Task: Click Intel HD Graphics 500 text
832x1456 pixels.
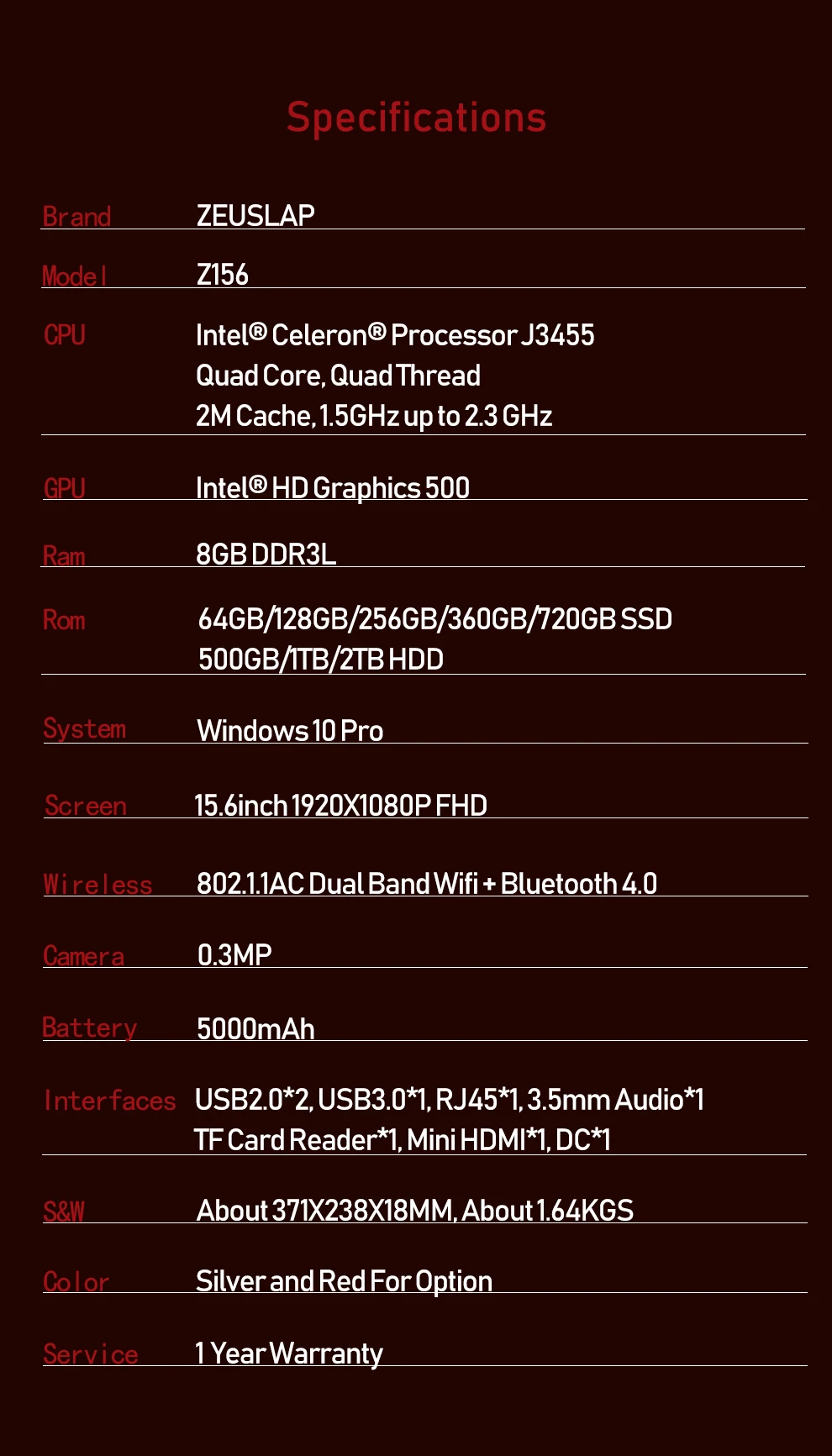Action: [333, 488]
